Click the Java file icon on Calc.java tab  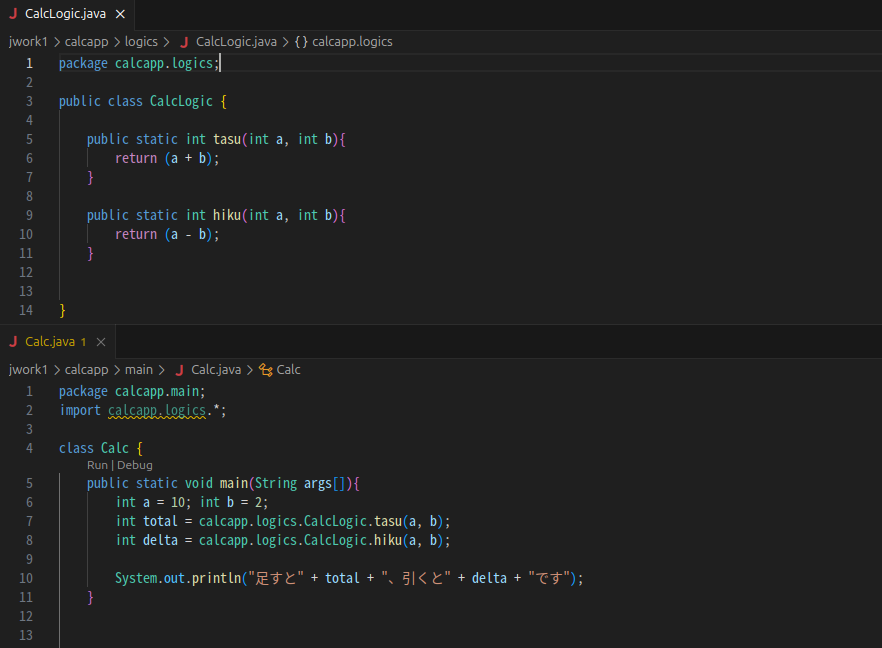tap(14, 341)
